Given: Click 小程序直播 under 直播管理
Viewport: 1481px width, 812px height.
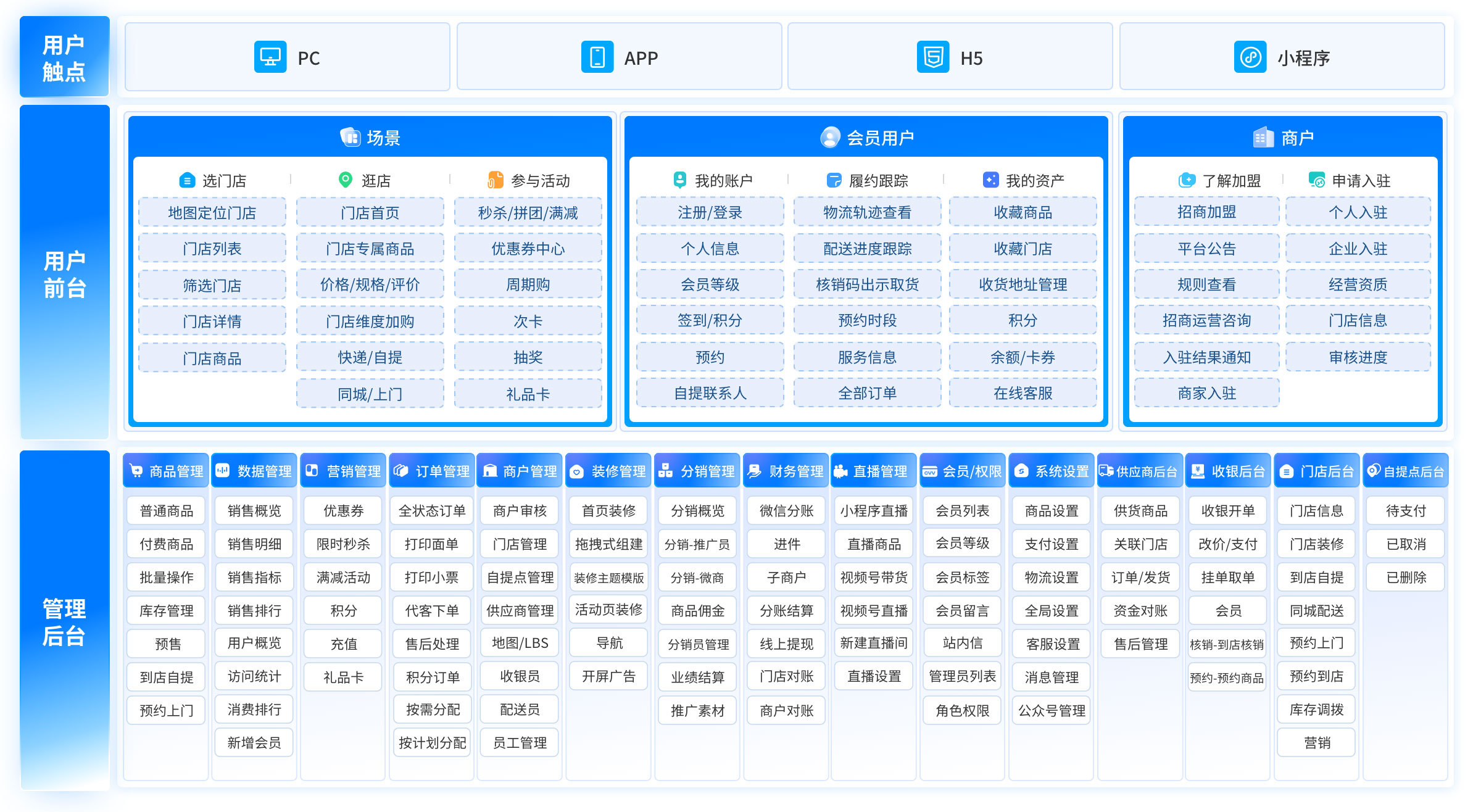Looking at the screenshot, I should coord(874,510).
